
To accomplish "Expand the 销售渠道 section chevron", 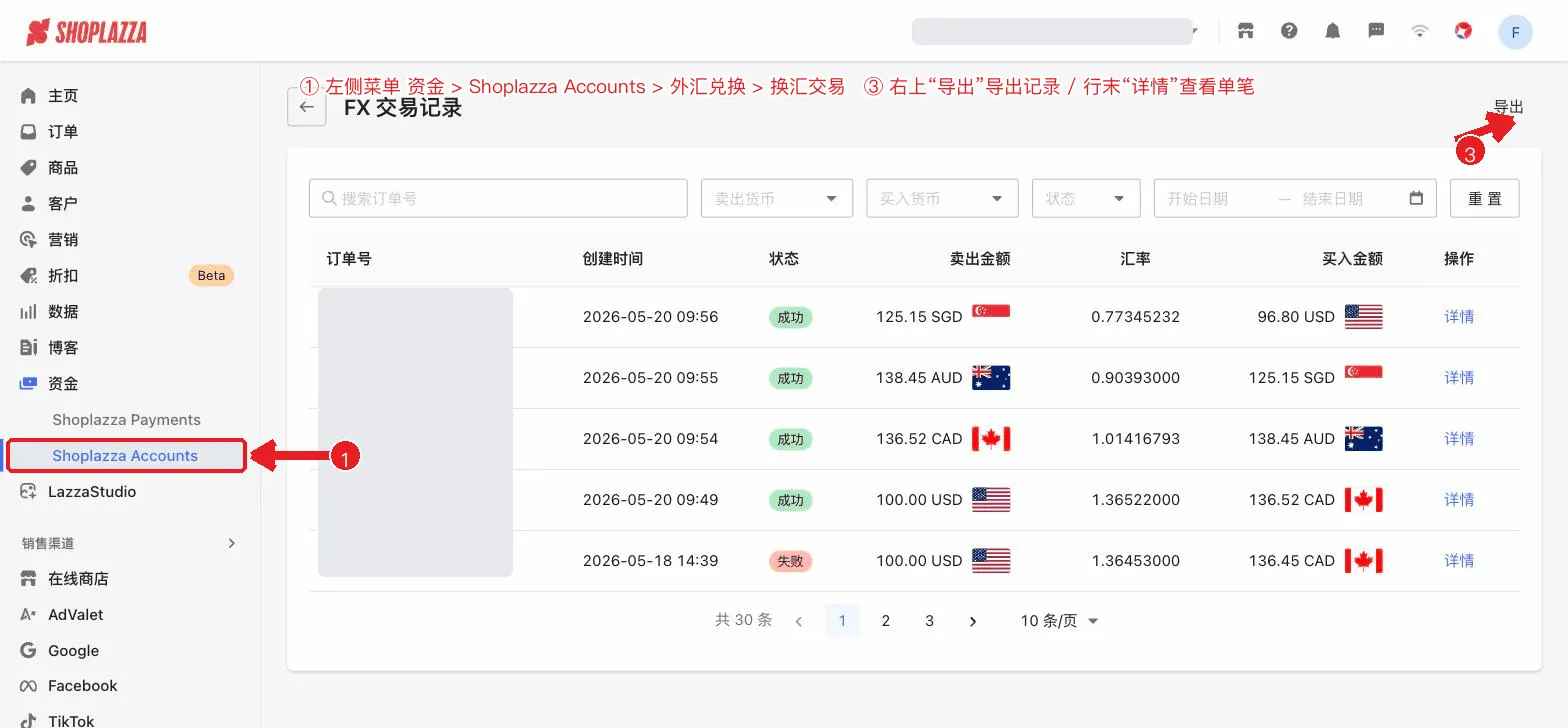I will click(232, 543).
